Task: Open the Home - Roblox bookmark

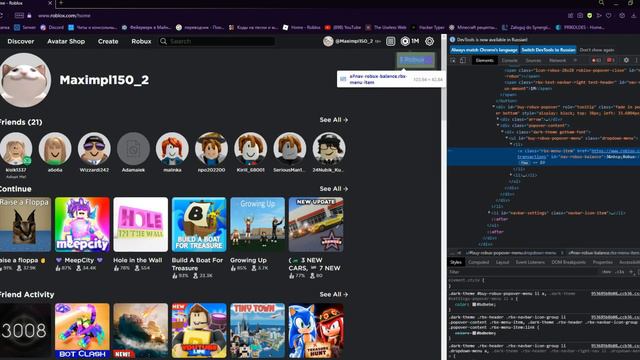Action: 302,27
